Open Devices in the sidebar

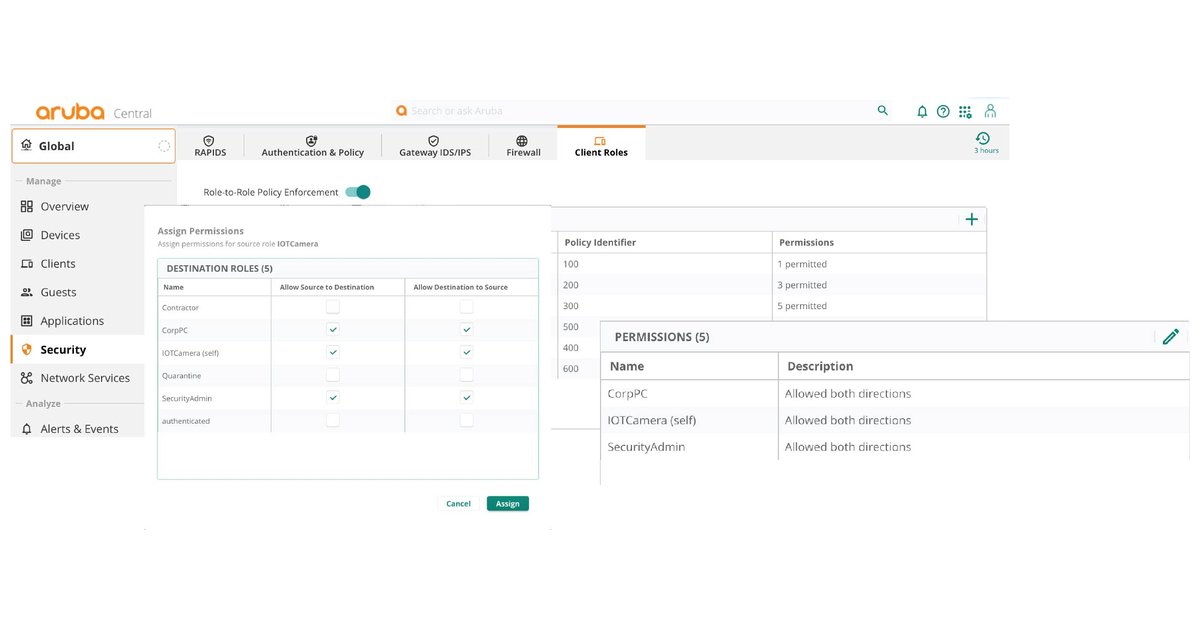coord(60,235)
